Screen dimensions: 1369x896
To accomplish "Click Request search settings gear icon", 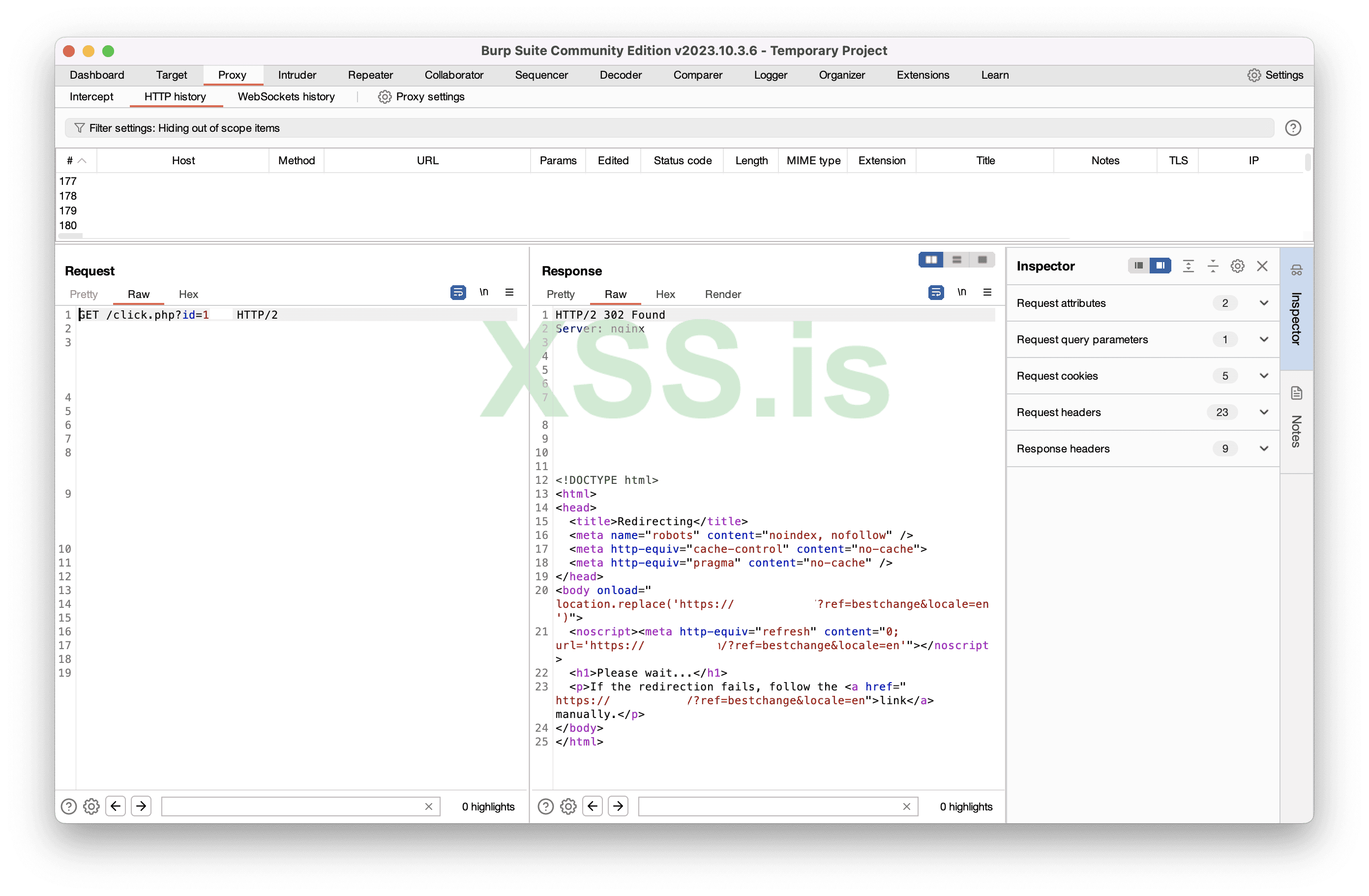I will click(x=91, y=806).
